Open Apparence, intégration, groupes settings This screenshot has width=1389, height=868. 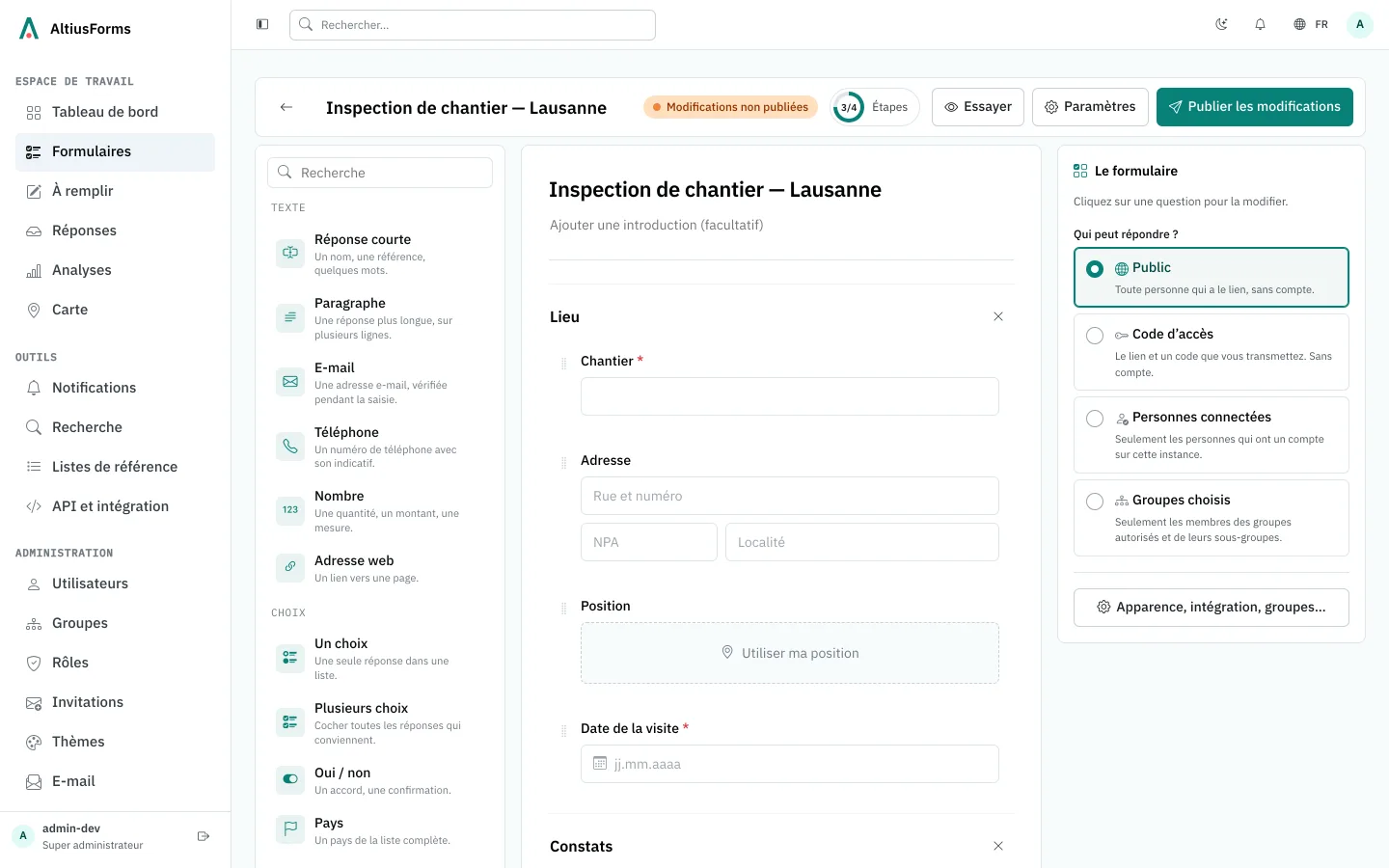[1212, 608]
